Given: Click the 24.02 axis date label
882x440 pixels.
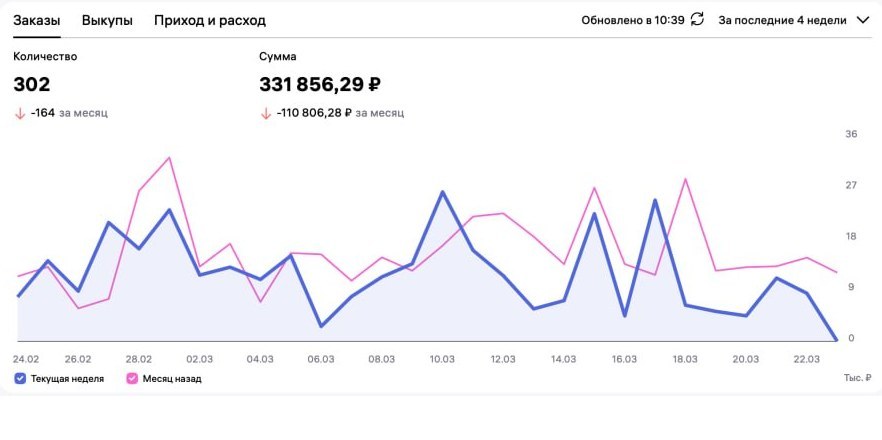Looking at the screenshot, I should click(26, 359).
